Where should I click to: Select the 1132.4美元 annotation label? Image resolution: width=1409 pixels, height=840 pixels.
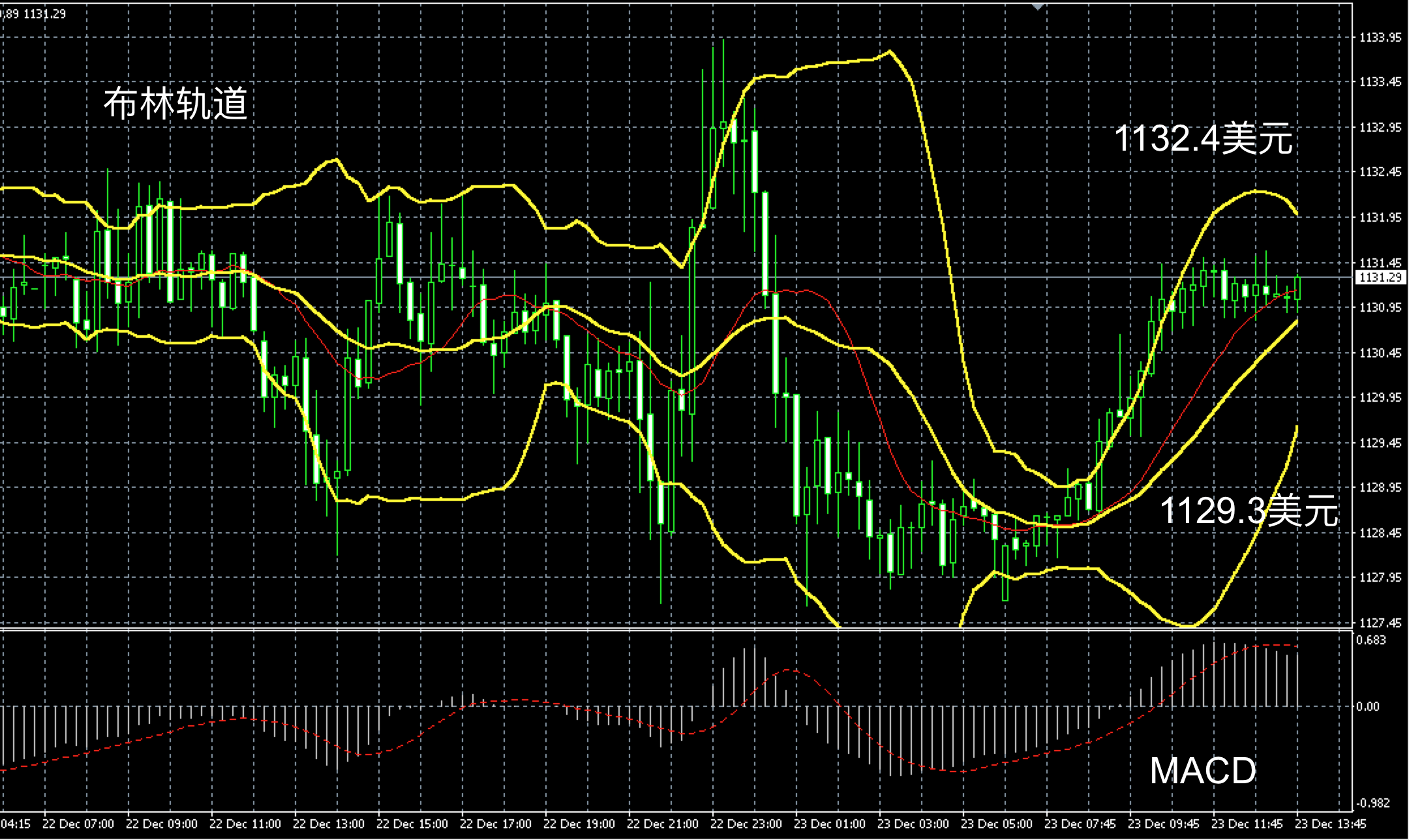pos(1204,138)
